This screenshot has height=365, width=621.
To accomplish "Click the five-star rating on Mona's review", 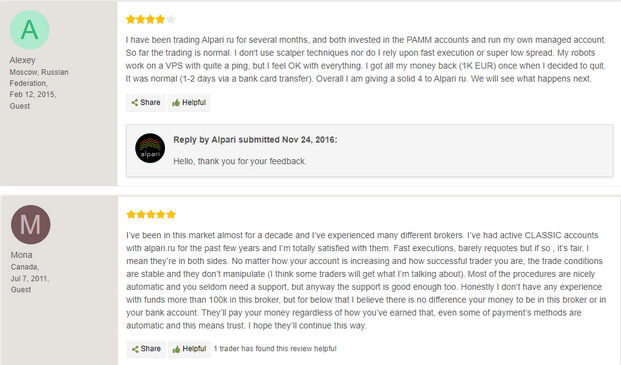I will tap(151, 215).
